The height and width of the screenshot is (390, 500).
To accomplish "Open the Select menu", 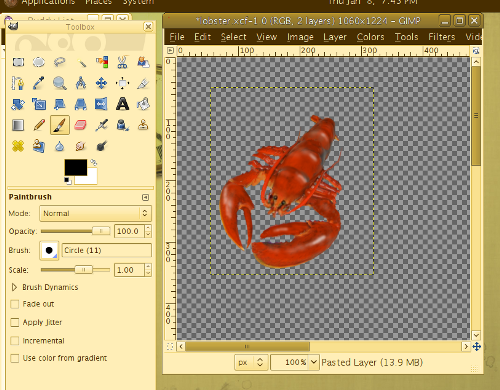I will tap(233, 37).
